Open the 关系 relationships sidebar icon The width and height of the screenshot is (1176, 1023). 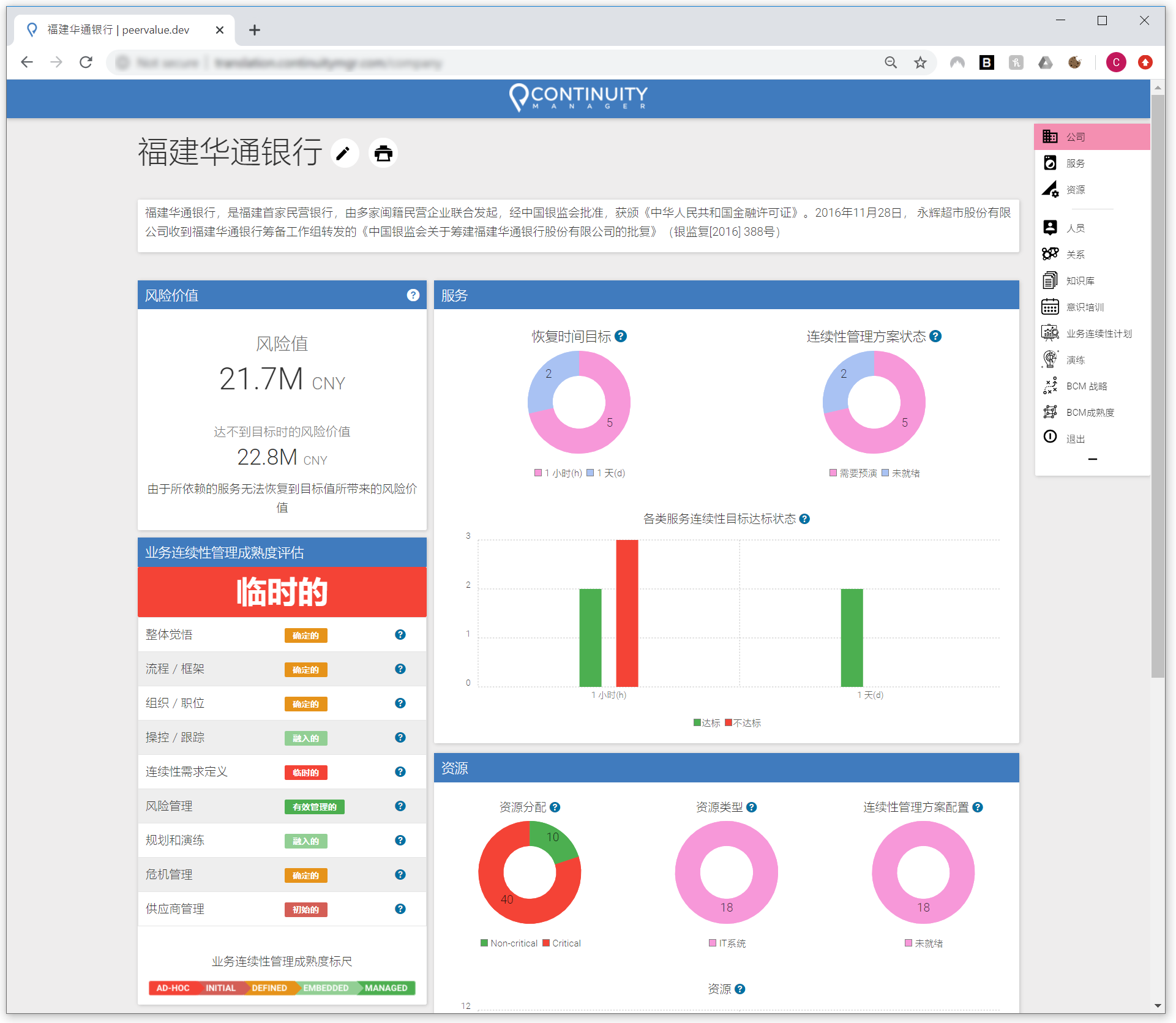pyautogui.click(x=1050, y=254)
